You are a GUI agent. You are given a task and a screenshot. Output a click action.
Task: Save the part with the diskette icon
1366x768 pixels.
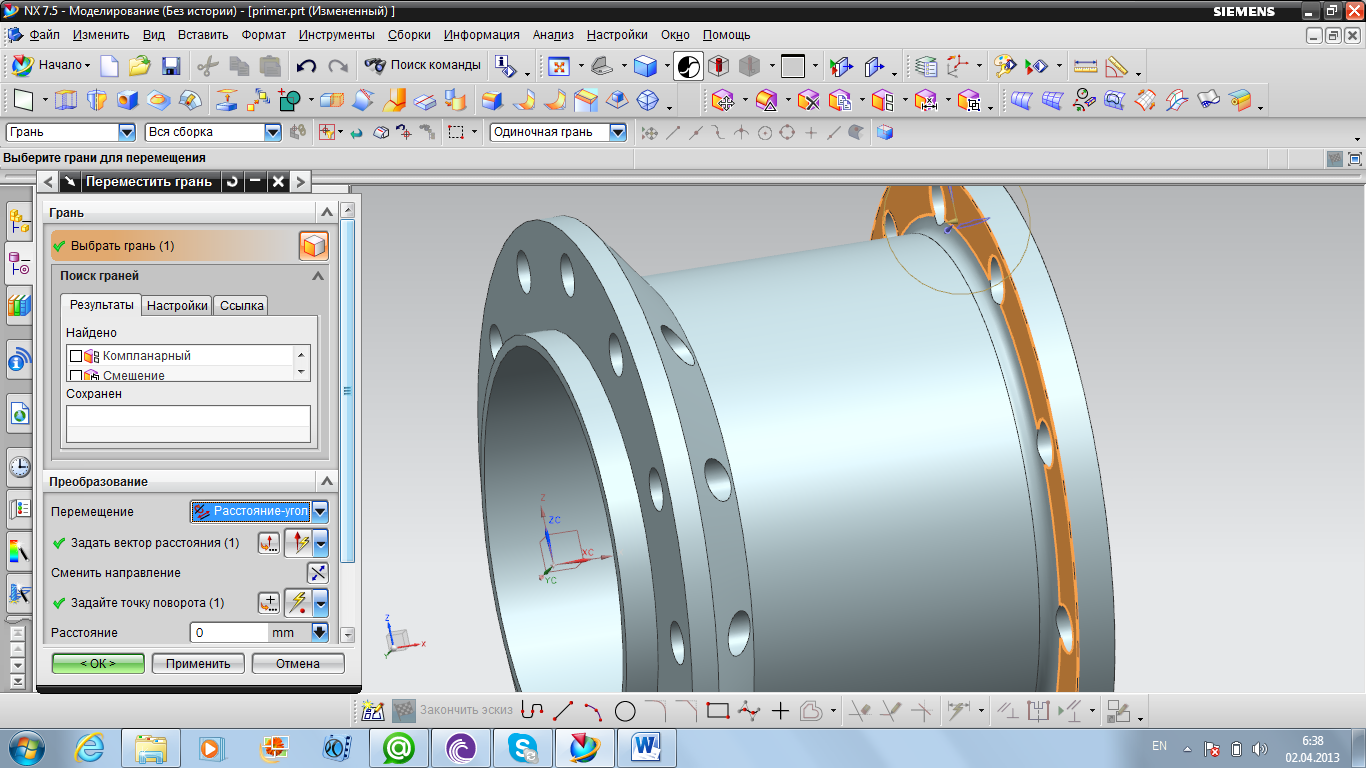pos(171,66)
